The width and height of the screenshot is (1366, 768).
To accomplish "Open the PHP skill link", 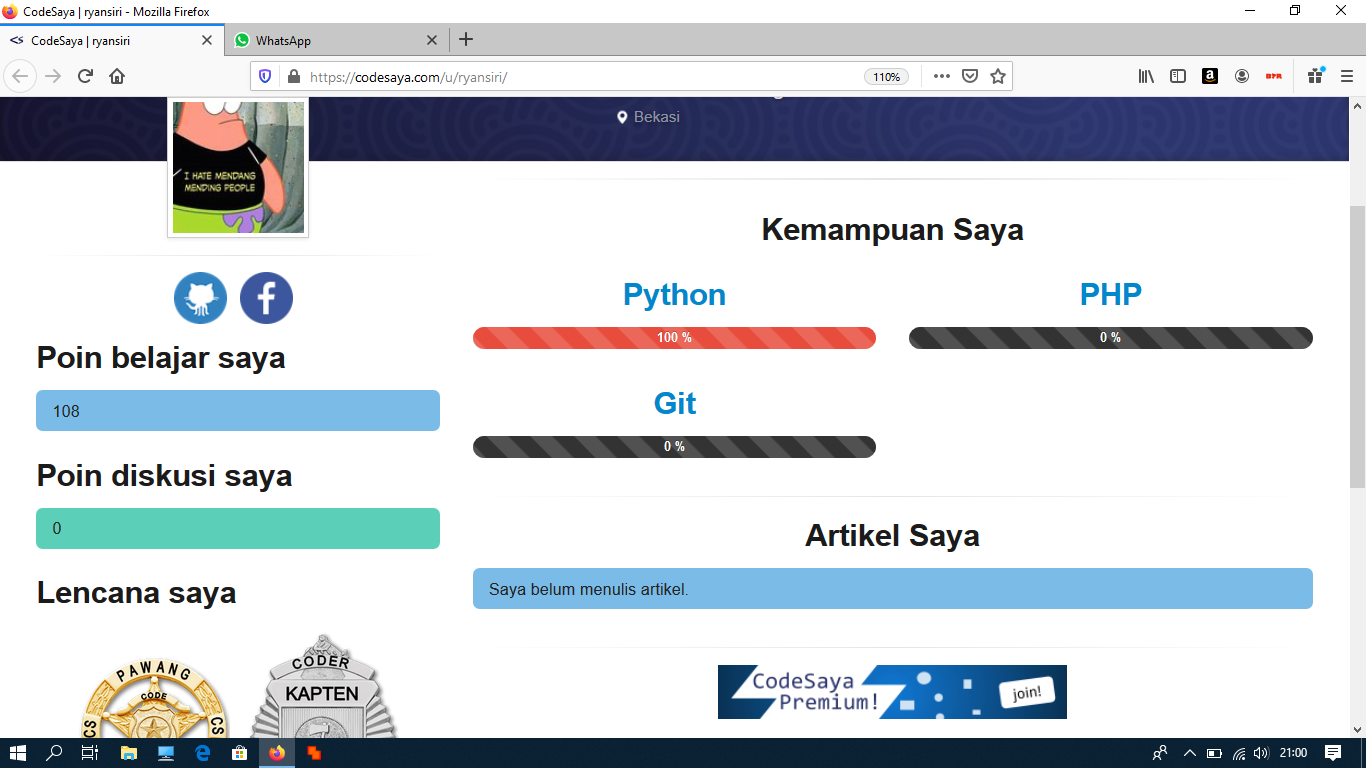I will (1110, 295).
